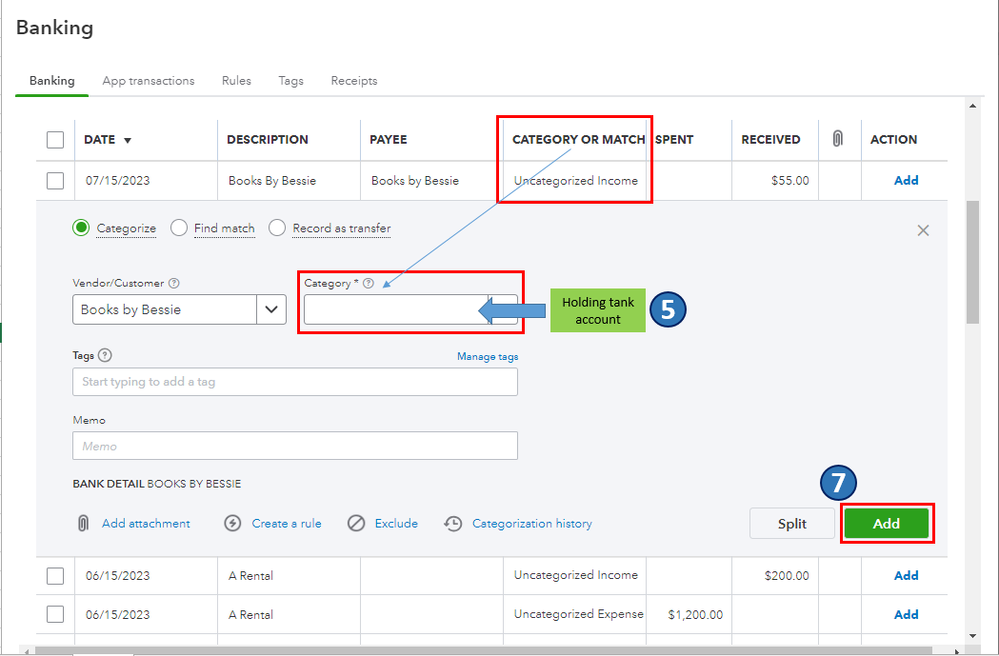Check the box for the $1,200.00 A Rental row
This screenshot has height=656, width=999.
coord(55,614)
